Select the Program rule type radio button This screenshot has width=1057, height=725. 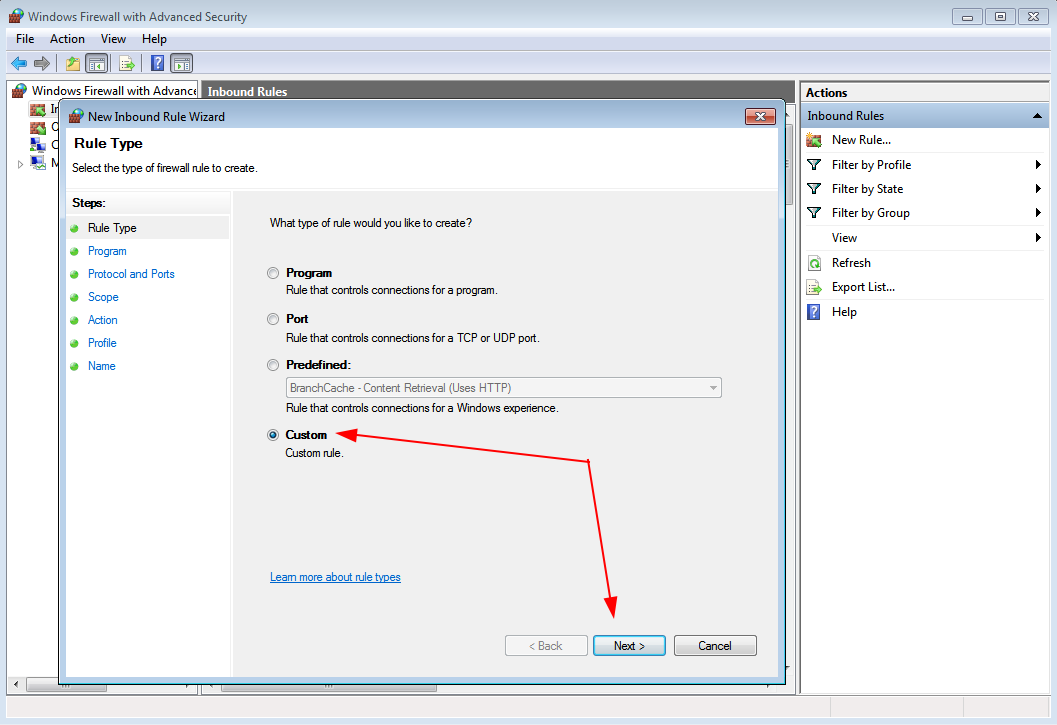point(273,273)
